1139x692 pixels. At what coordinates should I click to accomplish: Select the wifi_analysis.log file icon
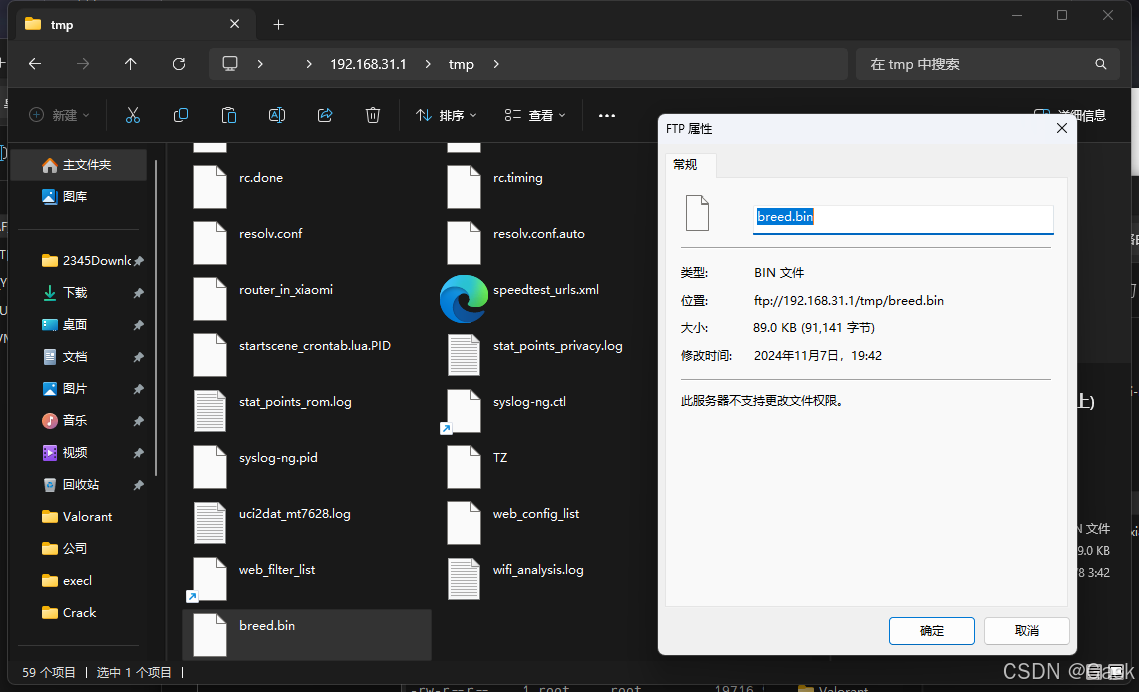(463, 579)
